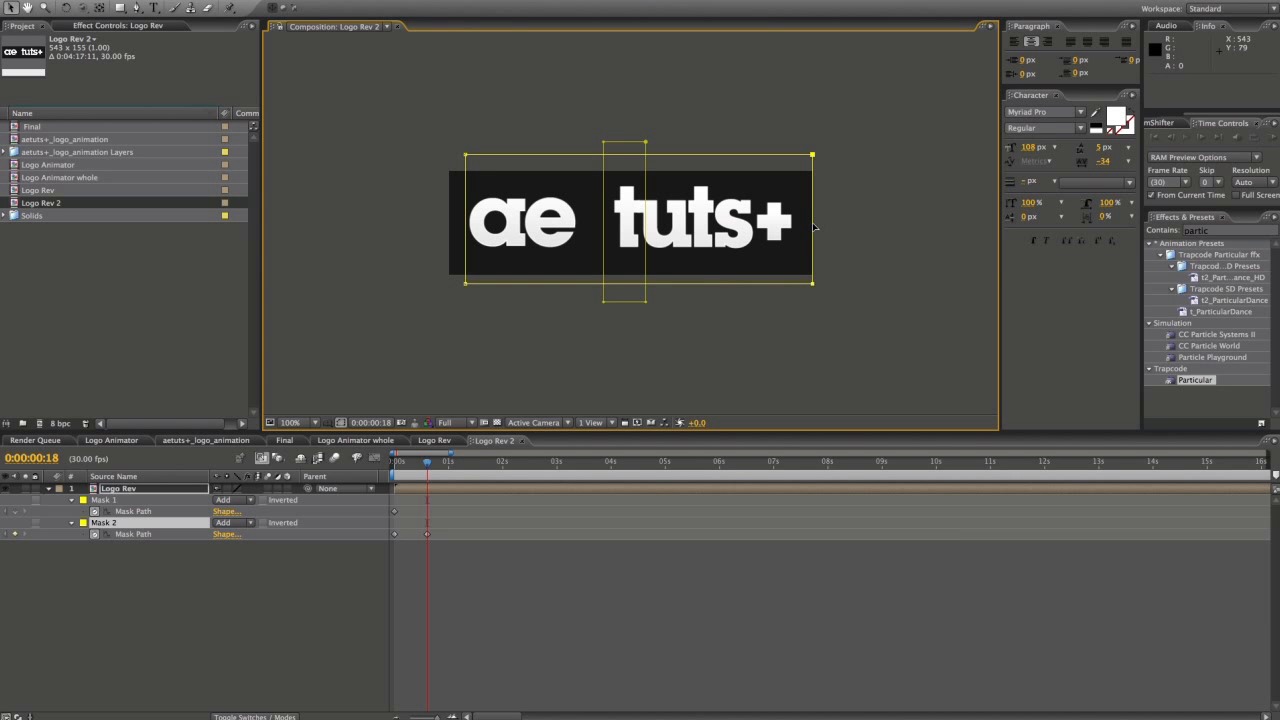This screenshot has height=720, width=1280.
Task: Toggle the Mask 1 Mask Path stopwatch
Action: tap(94, 511)
